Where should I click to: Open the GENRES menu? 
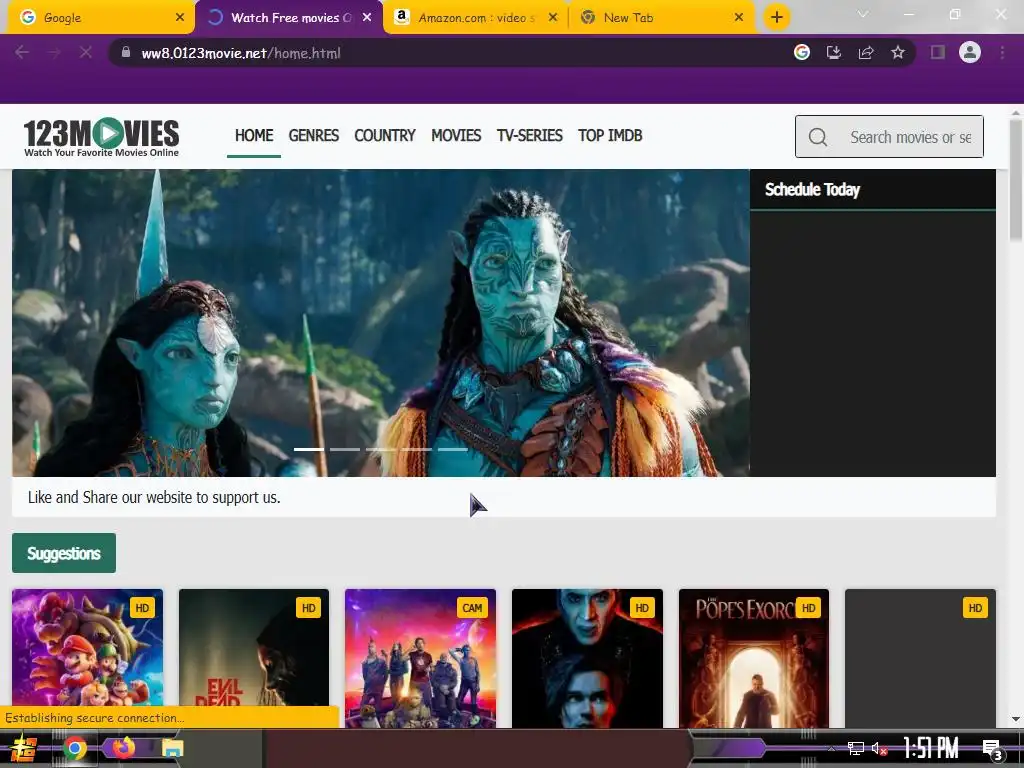coord(313,136)
